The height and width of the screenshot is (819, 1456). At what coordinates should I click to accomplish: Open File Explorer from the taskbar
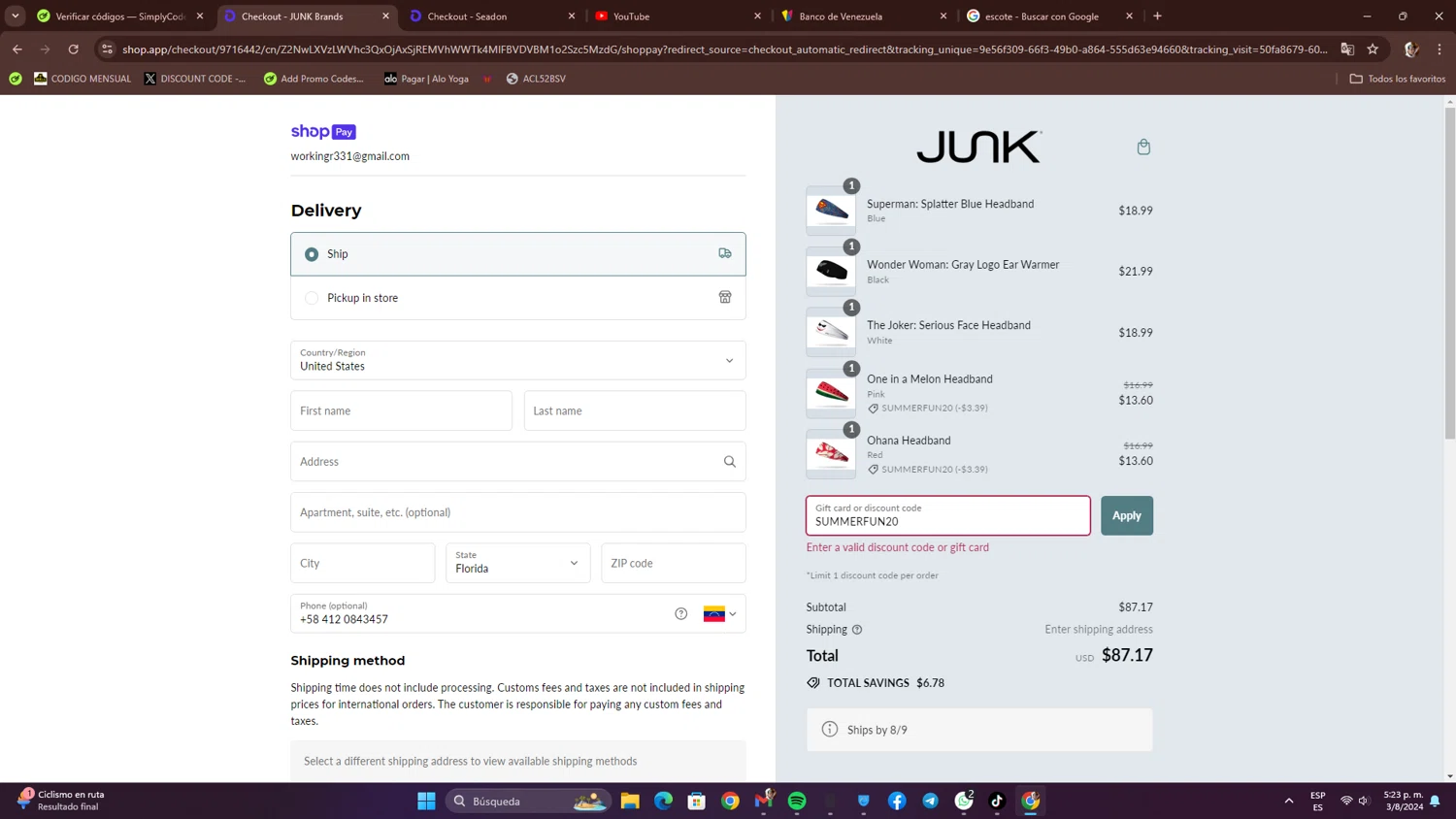coord(630,802)
